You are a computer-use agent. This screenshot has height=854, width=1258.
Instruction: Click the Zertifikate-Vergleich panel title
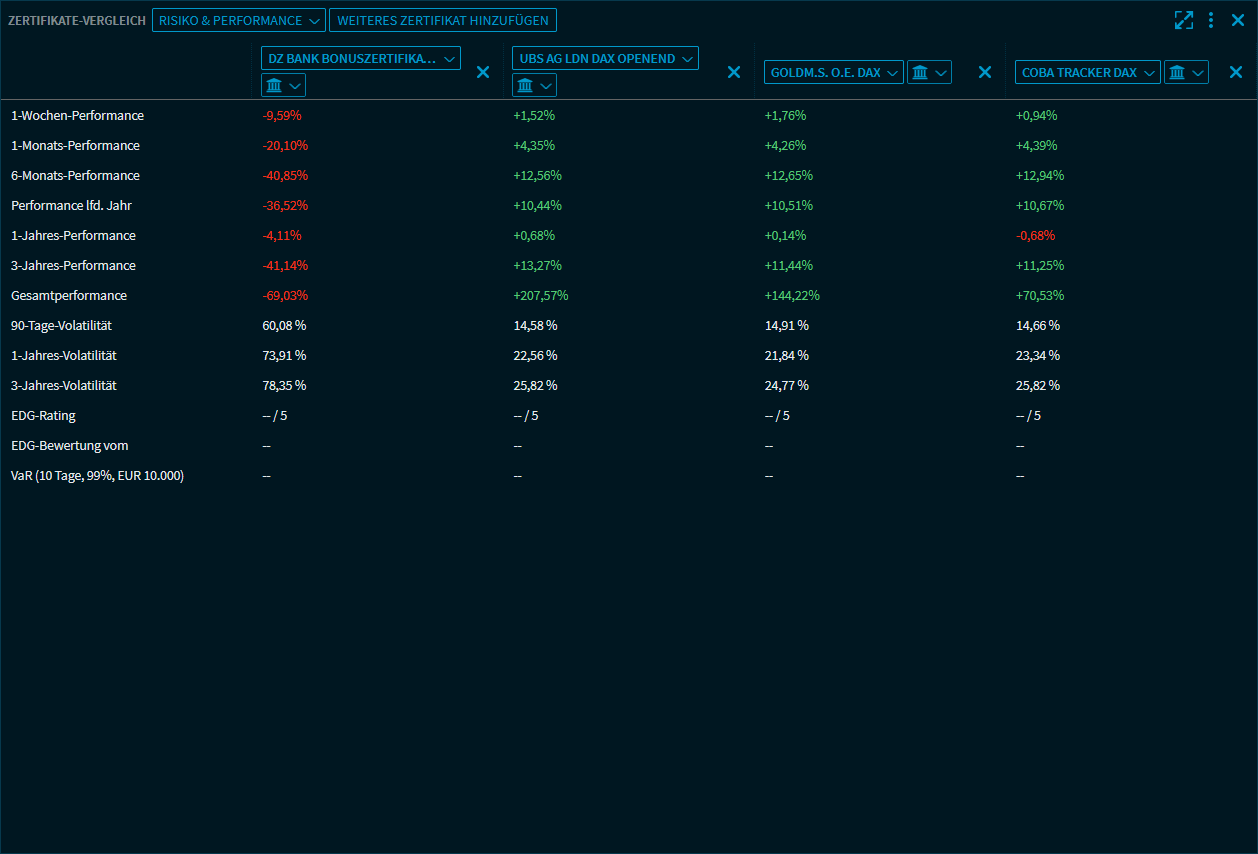[x=77, y=20]
